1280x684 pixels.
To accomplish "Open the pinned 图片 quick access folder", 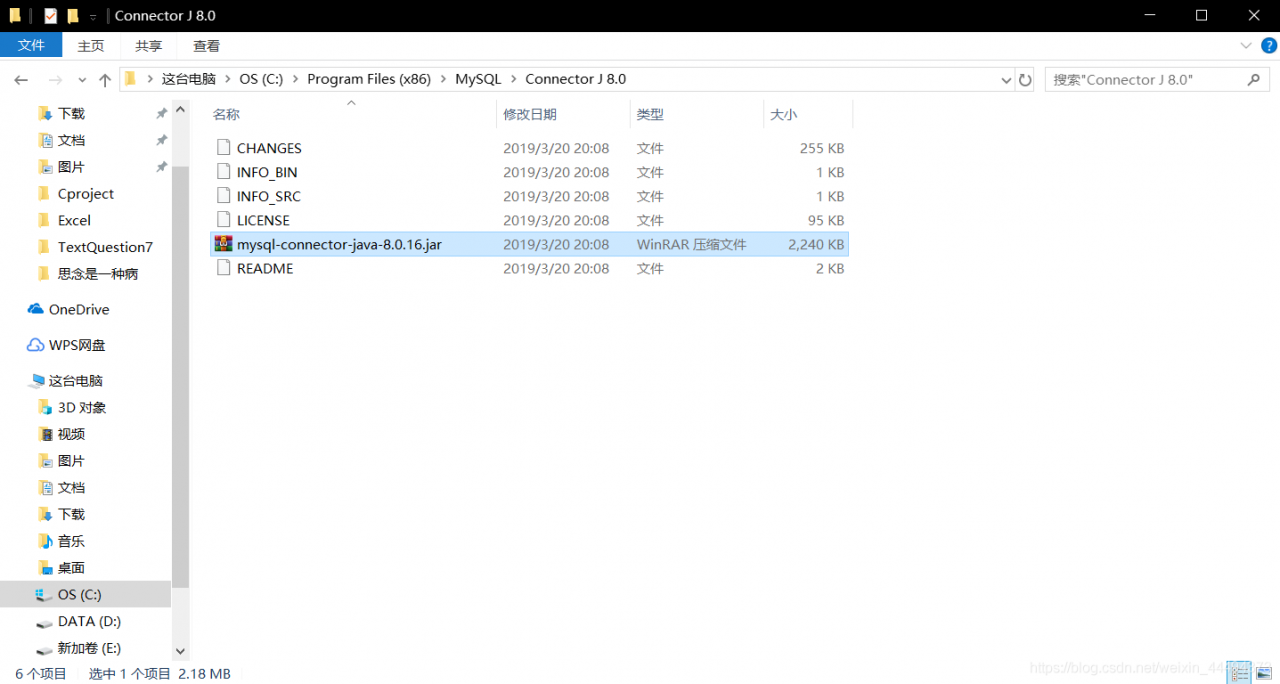I will click(71, 167).
